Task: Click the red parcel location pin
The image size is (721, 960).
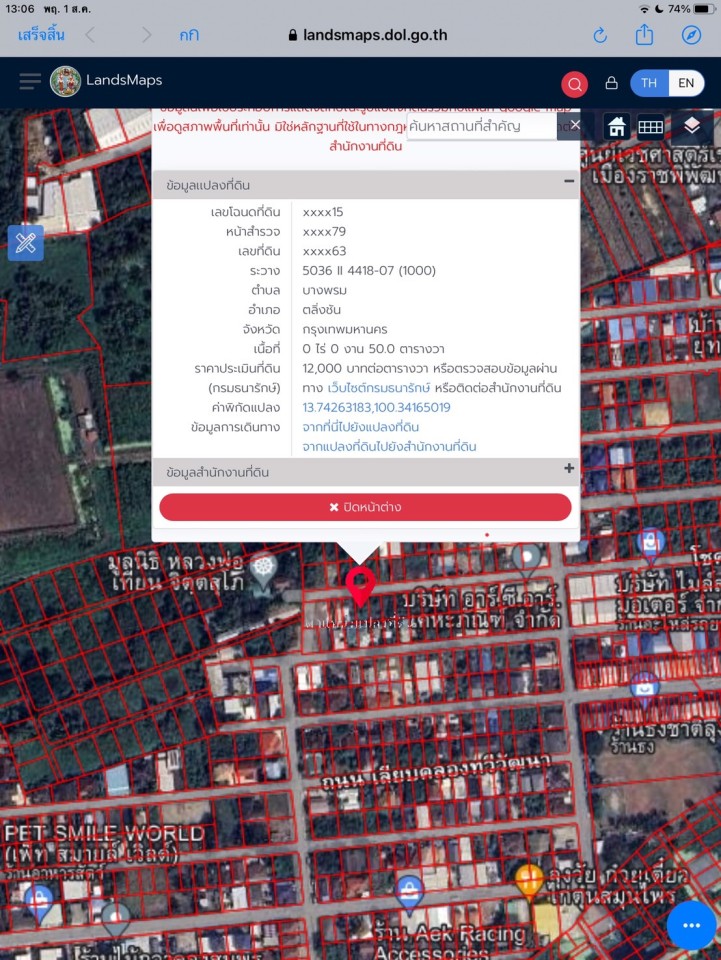Action: (360, 585)
